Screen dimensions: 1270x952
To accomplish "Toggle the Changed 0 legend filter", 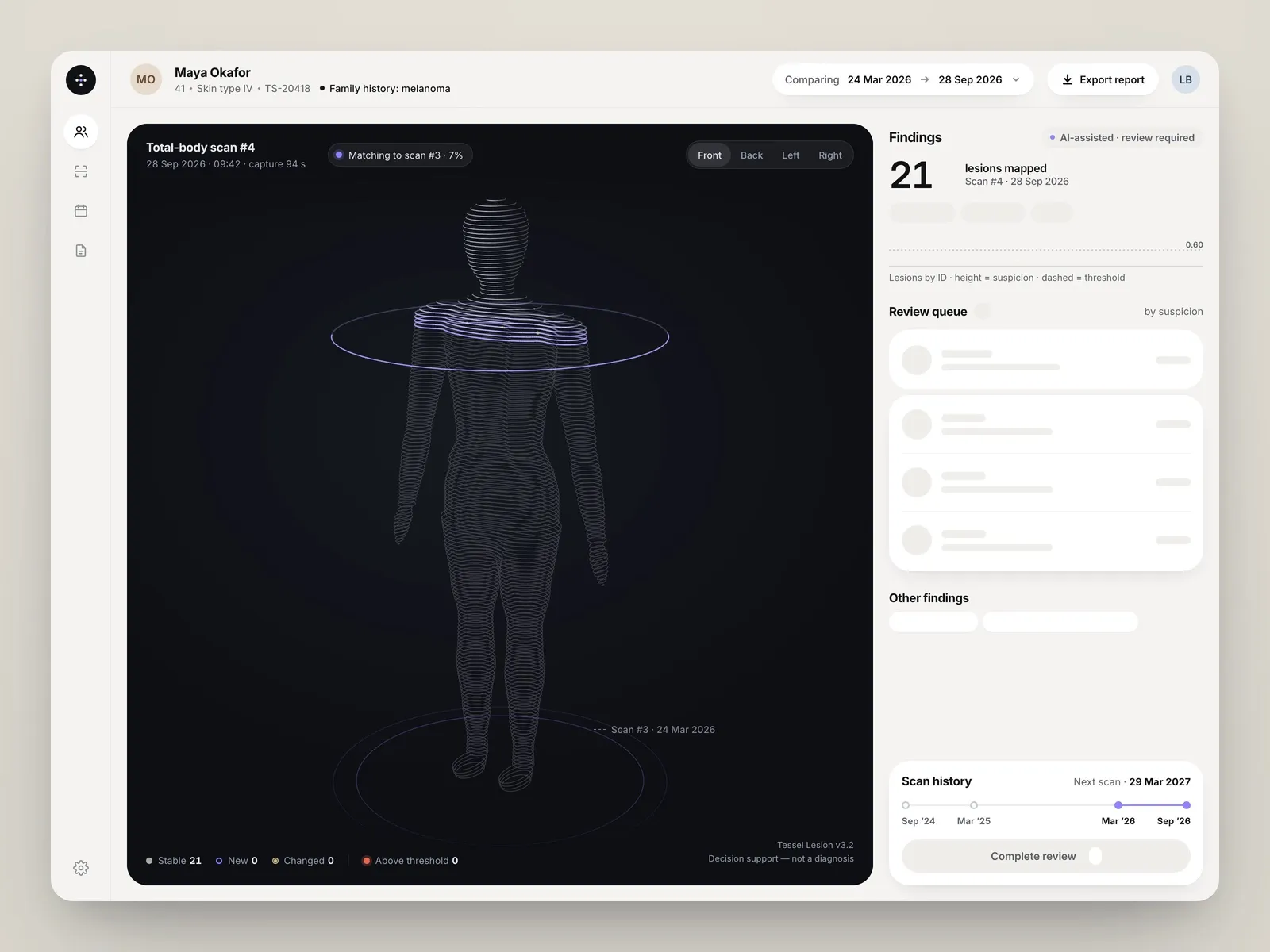I will pyautogui.click(x=303, y=861).
